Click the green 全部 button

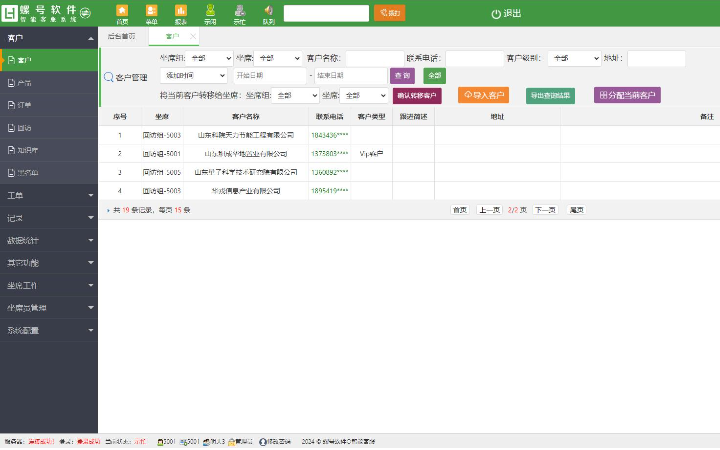pos(434,76)
